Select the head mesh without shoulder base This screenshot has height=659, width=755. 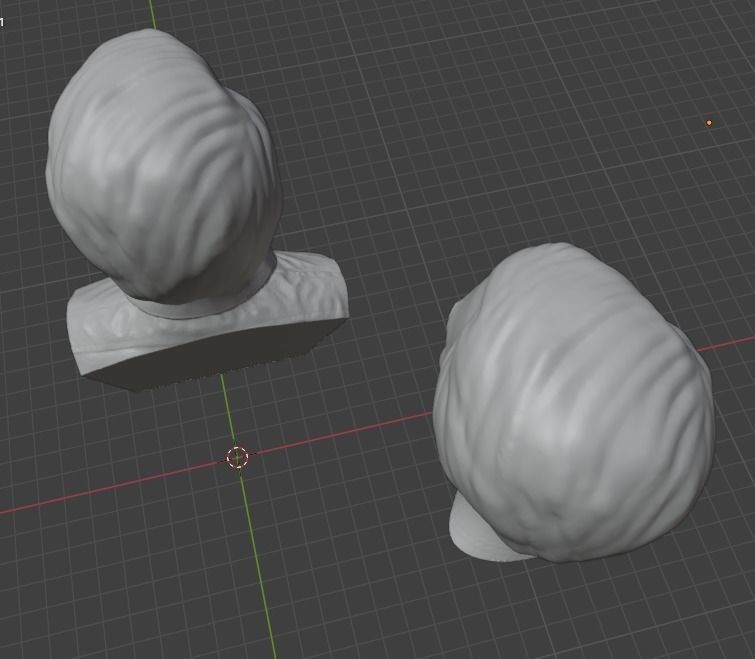click(x=573, y=404)
